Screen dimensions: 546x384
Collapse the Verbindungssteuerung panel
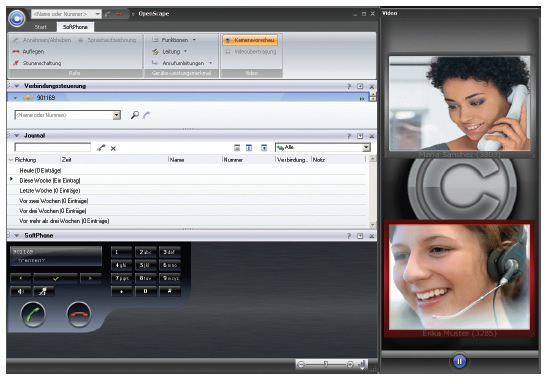tap(16, 86)
